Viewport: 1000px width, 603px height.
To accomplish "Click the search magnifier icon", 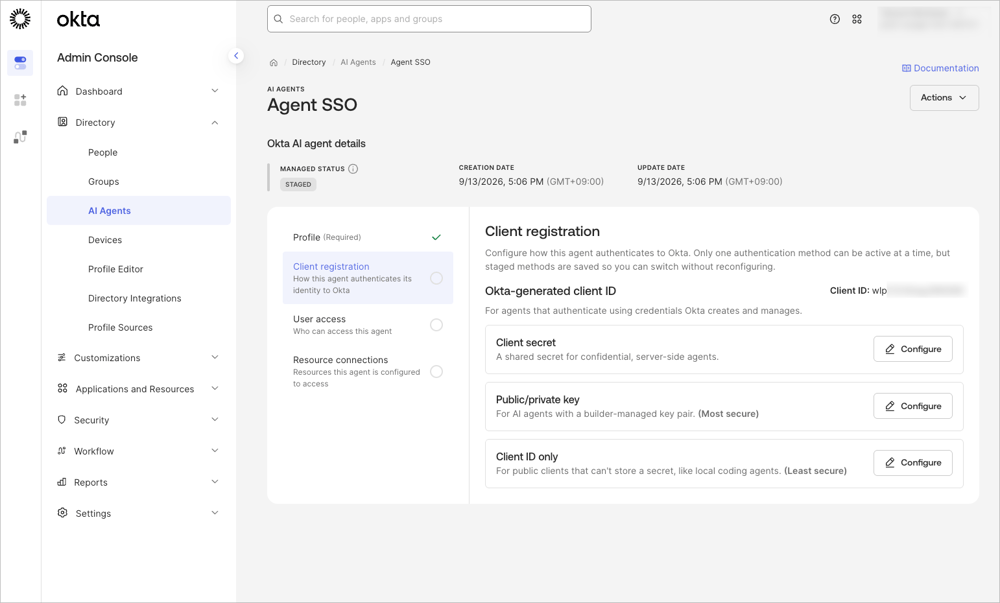I will click(x=279, y=19).
